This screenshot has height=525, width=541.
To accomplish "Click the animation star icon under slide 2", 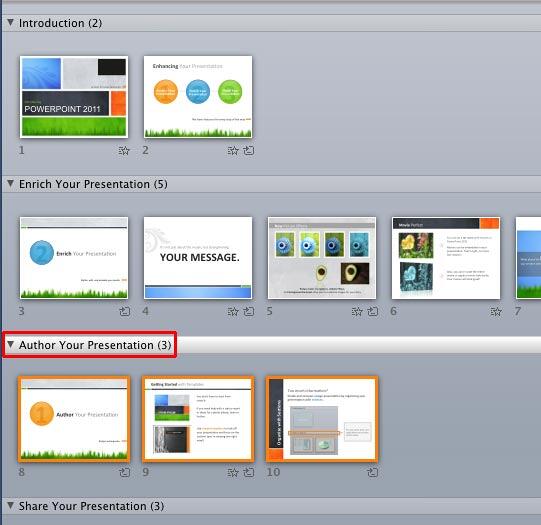I will click(x=233, y=150).
